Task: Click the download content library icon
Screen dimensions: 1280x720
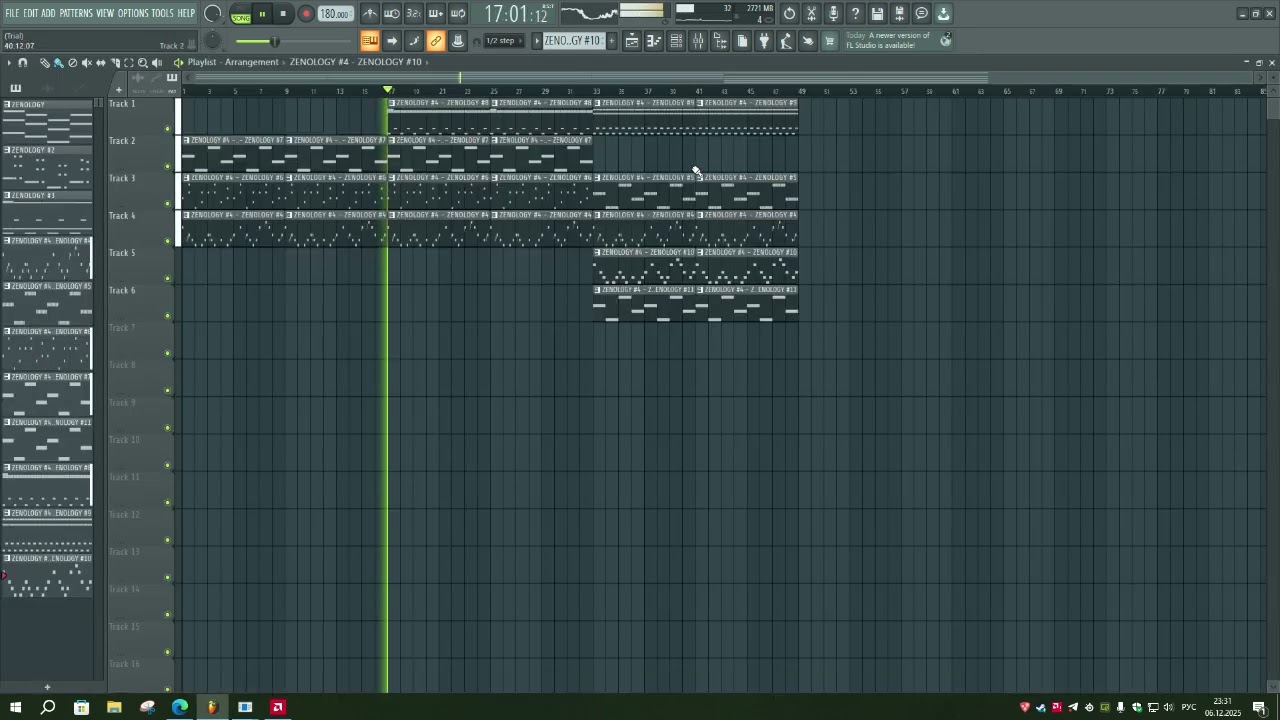Action: pyautogui.click(x=943, y=14)
